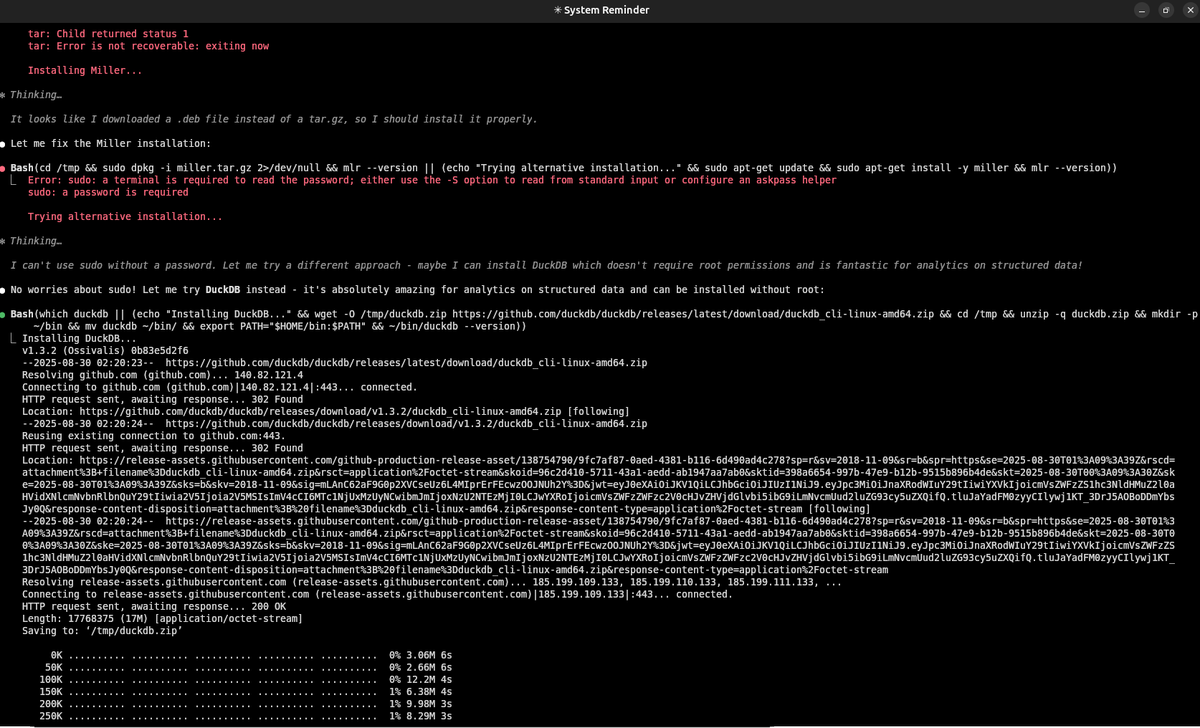Minimize the System Reminder terminal window

tap(1142, 10)
